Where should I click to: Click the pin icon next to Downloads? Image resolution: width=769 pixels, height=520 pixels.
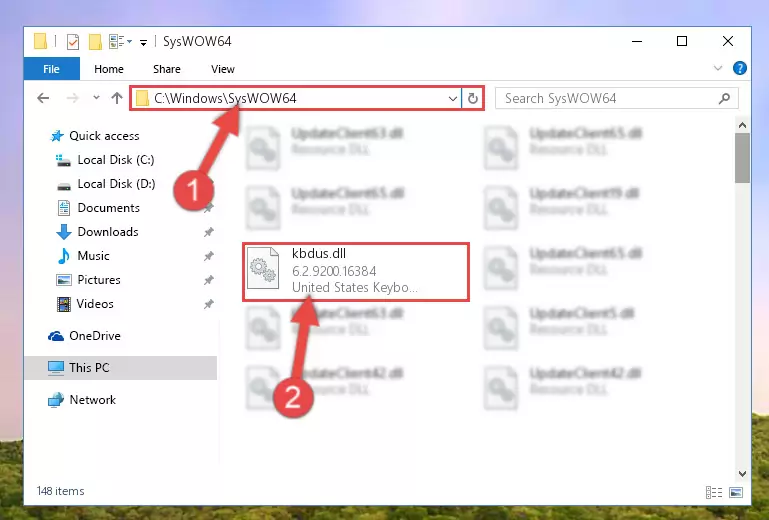[209, 232]
